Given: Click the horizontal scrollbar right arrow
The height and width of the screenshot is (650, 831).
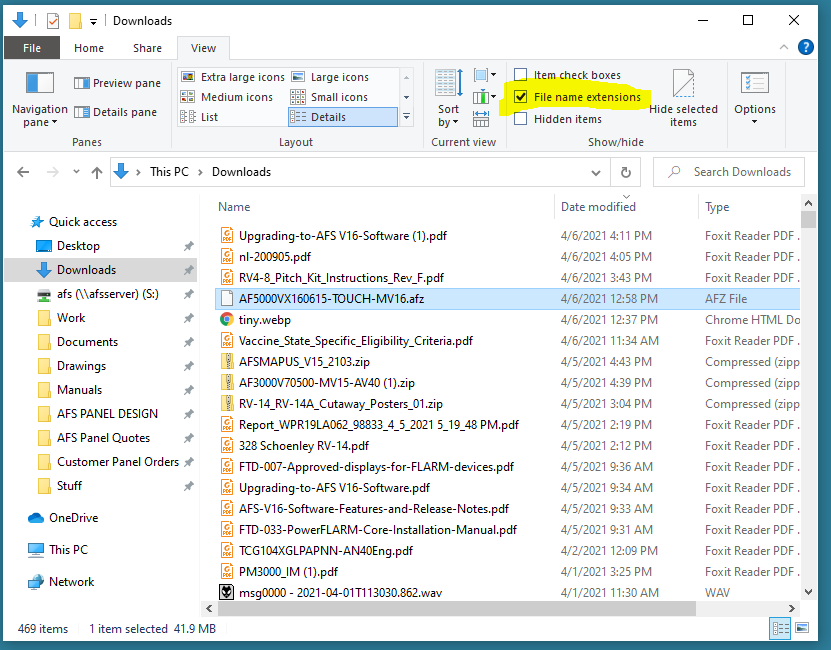Looking at the screenshot, I should 792,609.
